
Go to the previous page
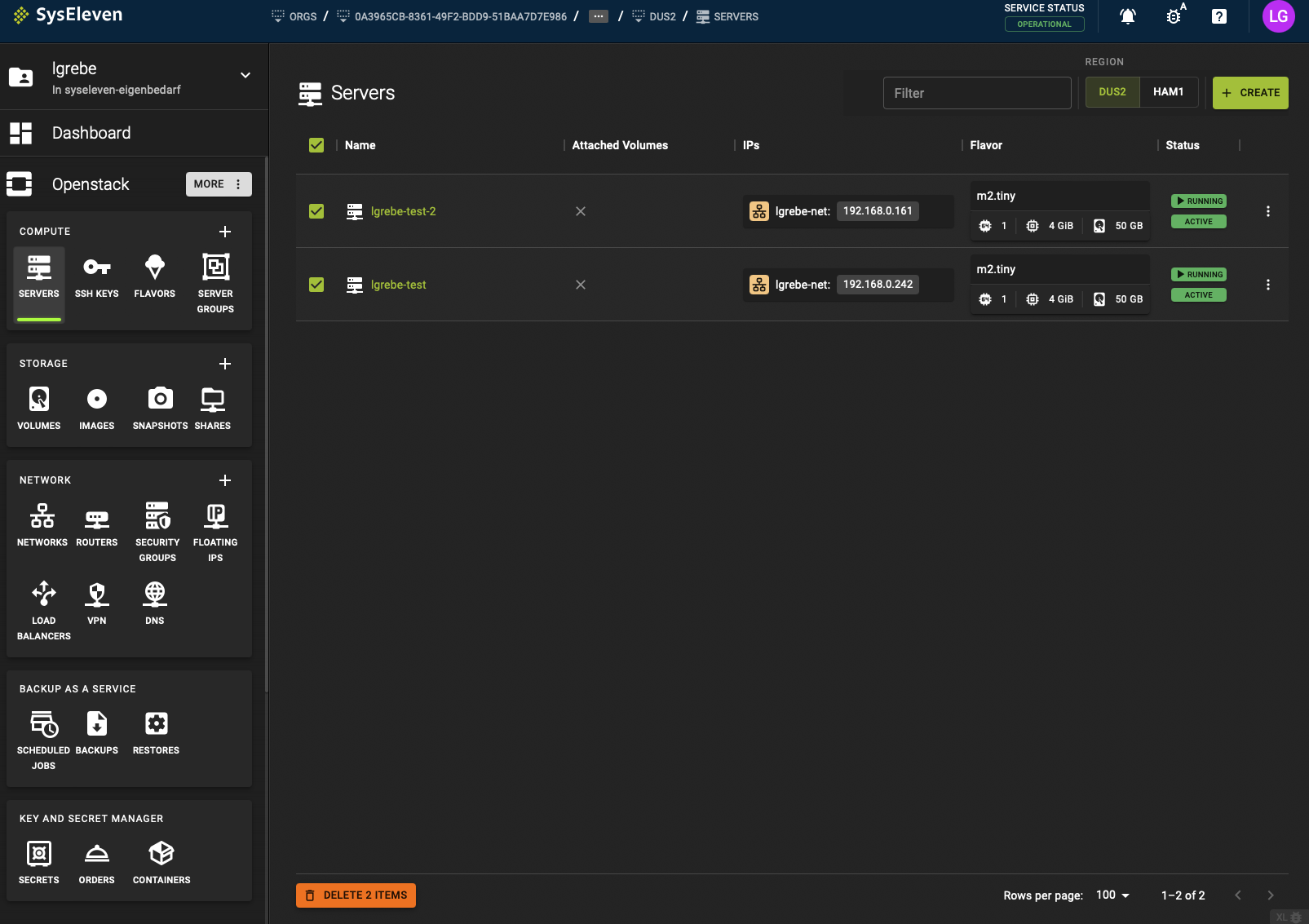(1238, 895)
